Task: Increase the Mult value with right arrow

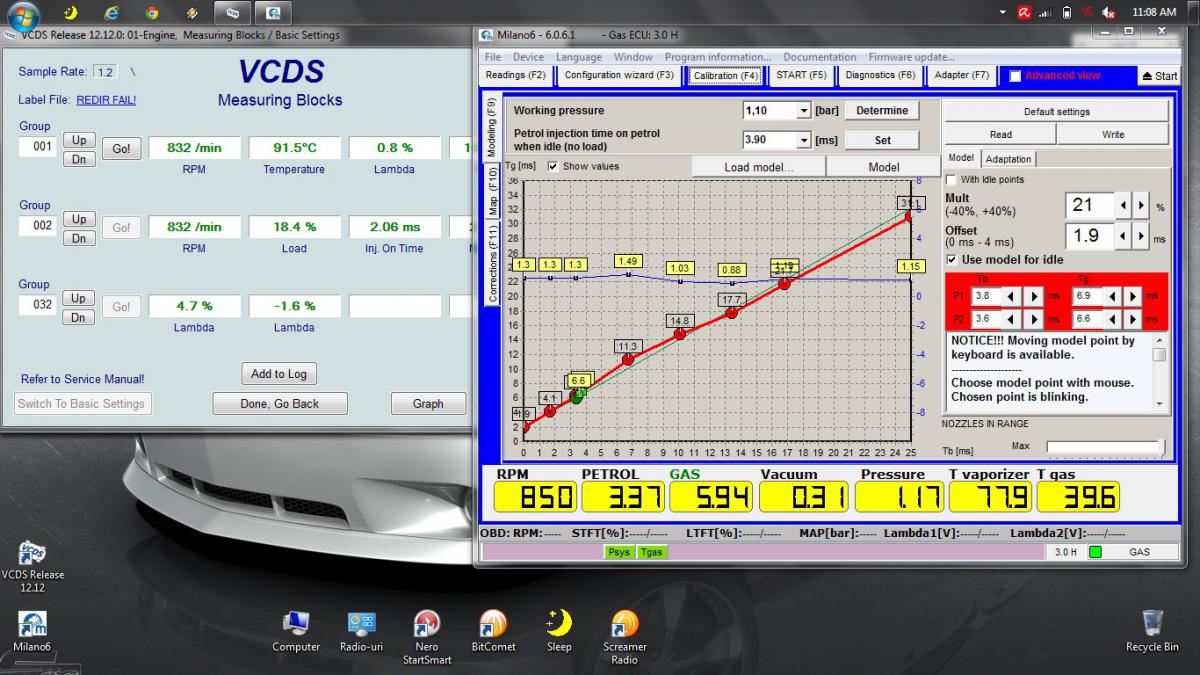Action: click(x=1143, y=206)
